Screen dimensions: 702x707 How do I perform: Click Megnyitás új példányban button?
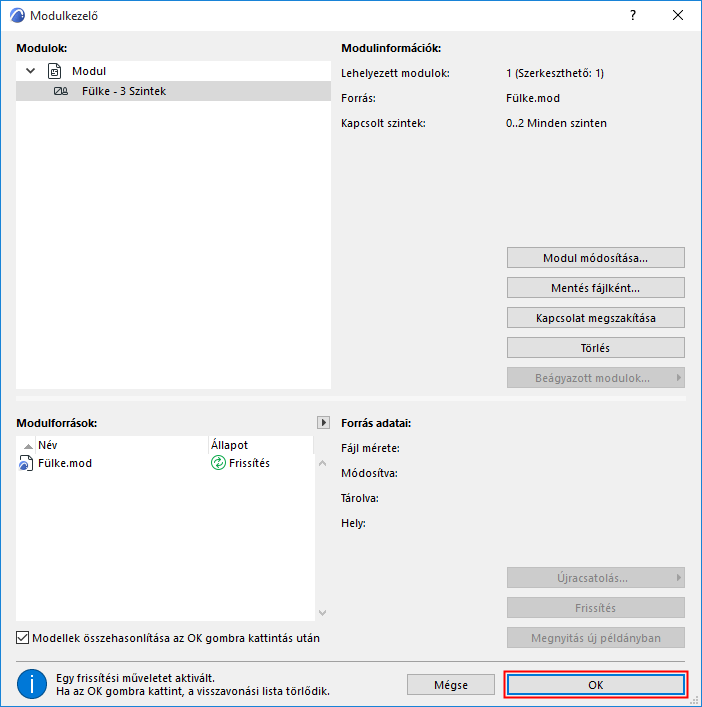point(595,638)
